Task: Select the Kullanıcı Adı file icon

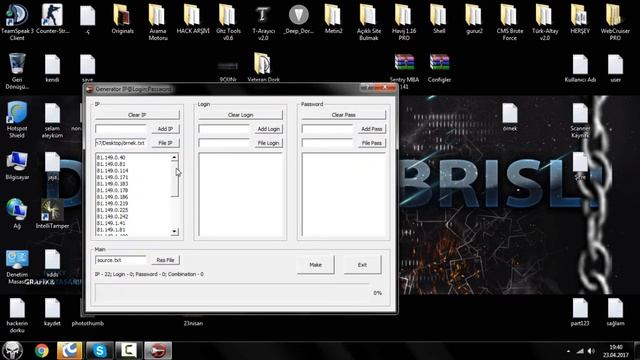Action: point(580,68)
